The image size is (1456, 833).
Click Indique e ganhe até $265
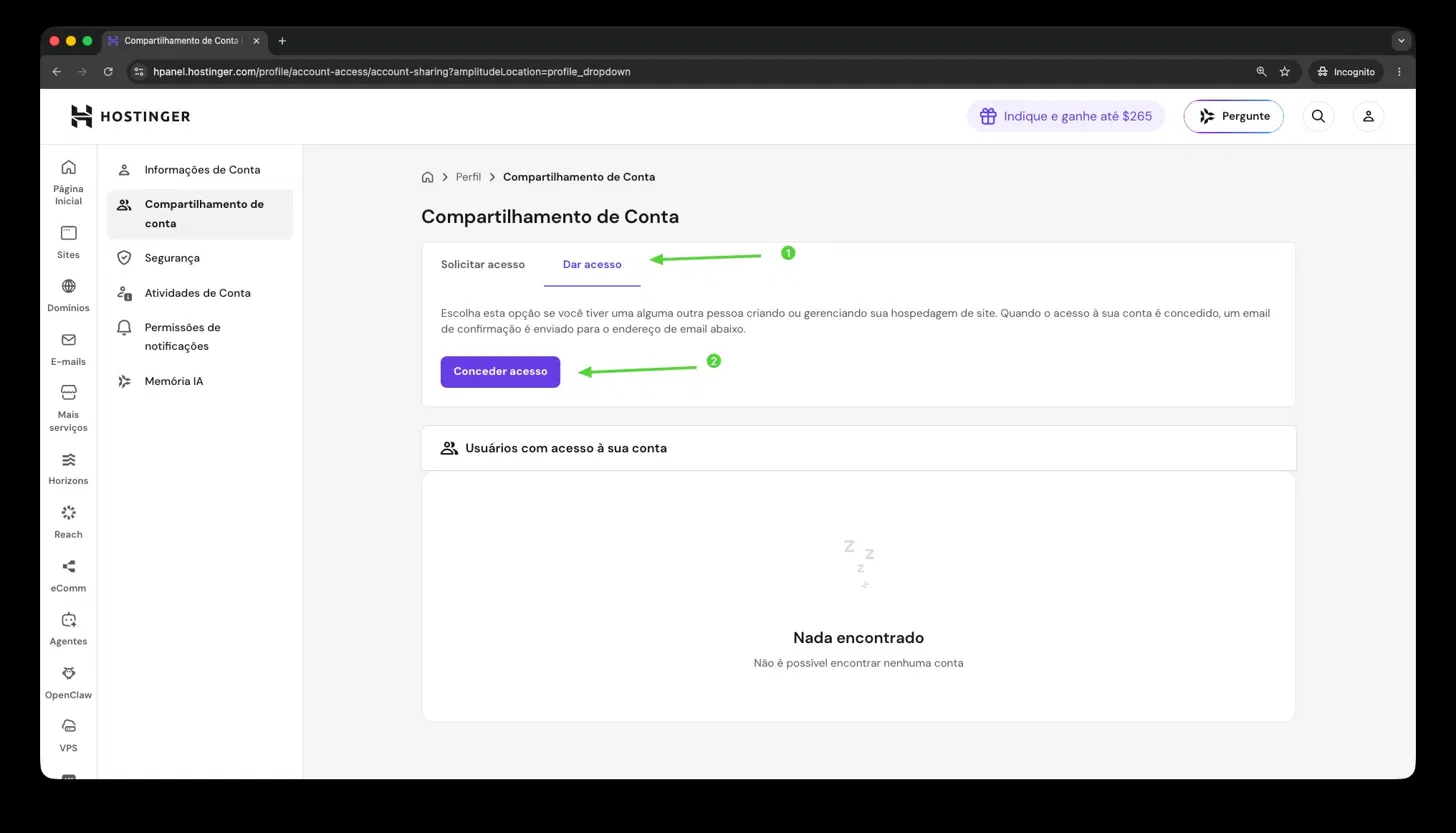pyautogui.click(x=1065, y=116)
